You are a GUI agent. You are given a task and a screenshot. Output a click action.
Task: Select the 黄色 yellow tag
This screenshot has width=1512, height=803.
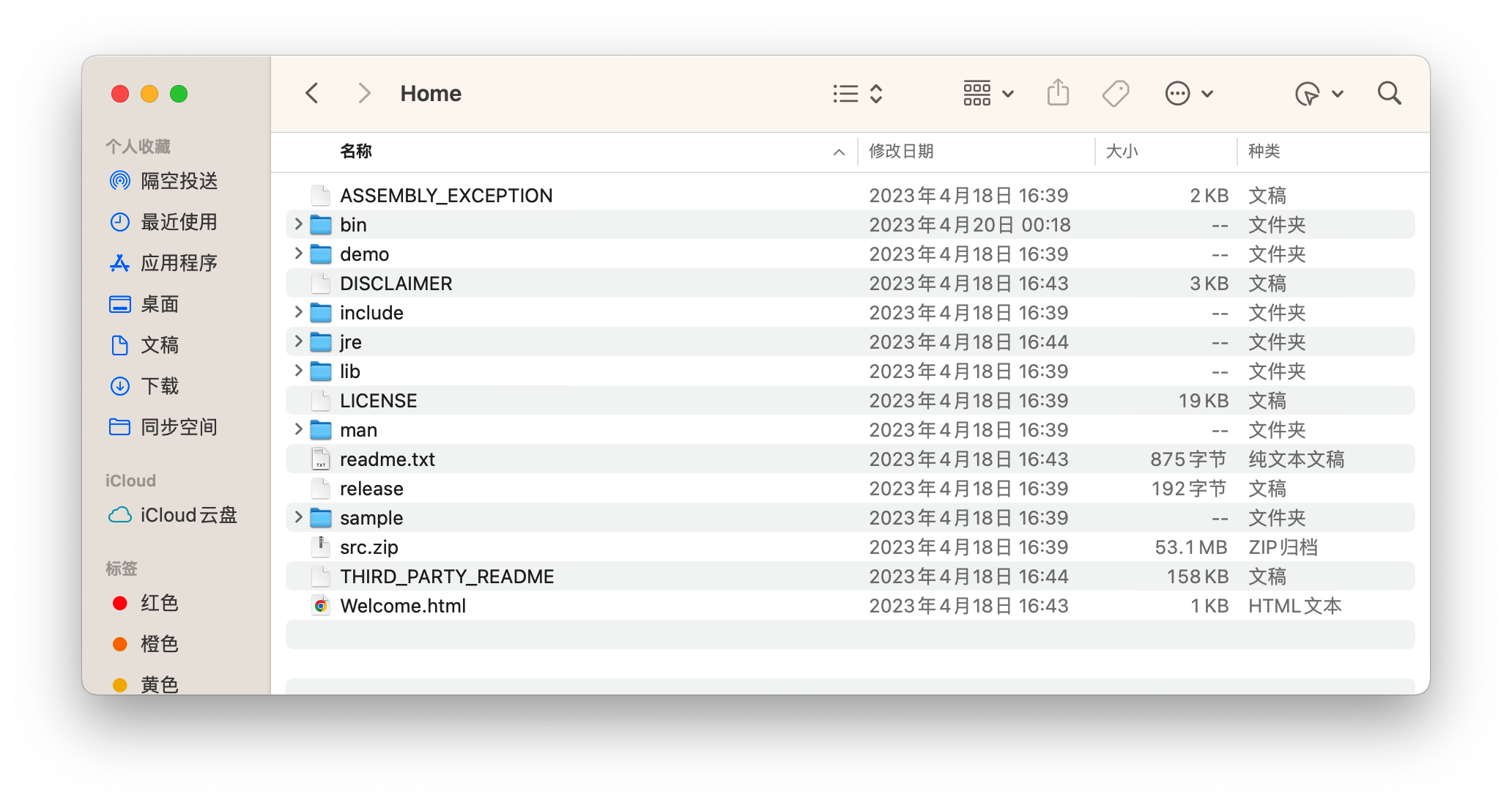pos(146,684)
